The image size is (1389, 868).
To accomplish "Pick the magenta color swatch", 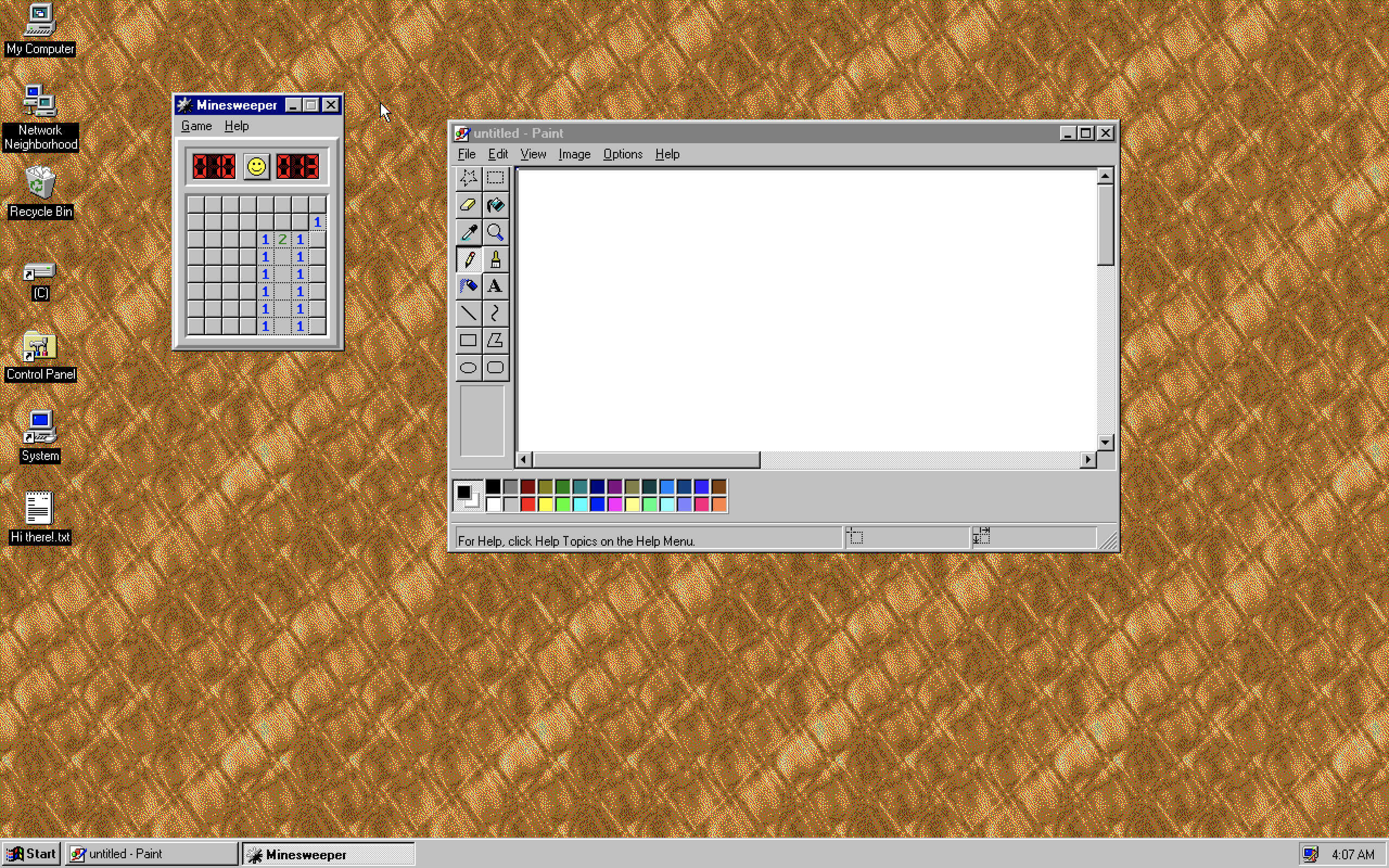I will [615, 504].
